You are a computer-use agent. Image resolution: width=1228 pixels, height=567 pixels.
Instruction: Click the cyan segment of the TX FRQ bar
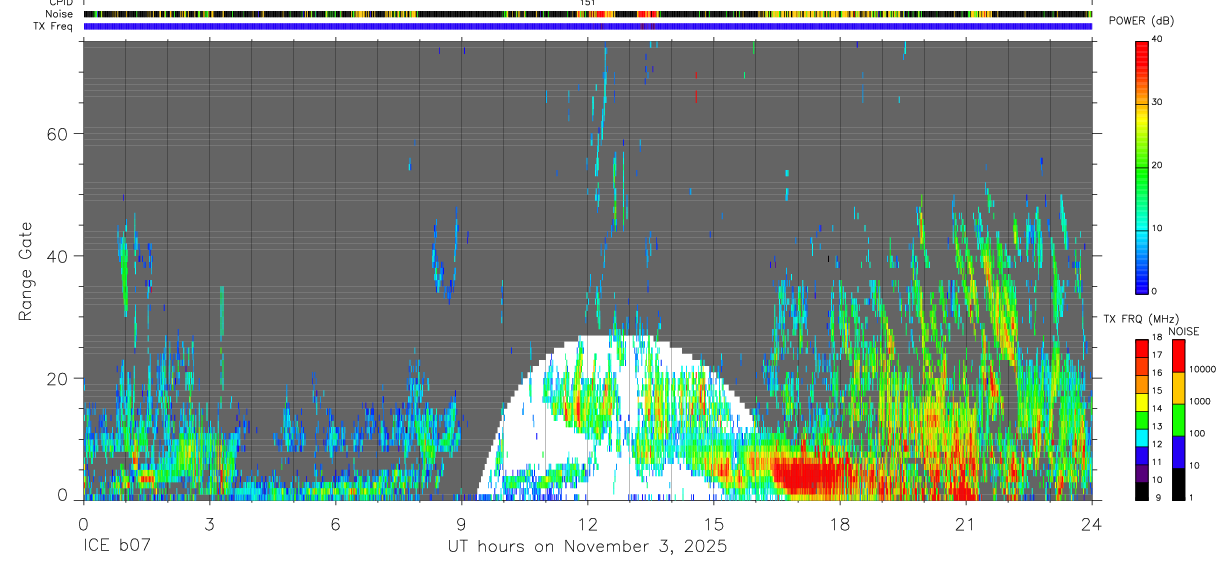click(1141, 437)
